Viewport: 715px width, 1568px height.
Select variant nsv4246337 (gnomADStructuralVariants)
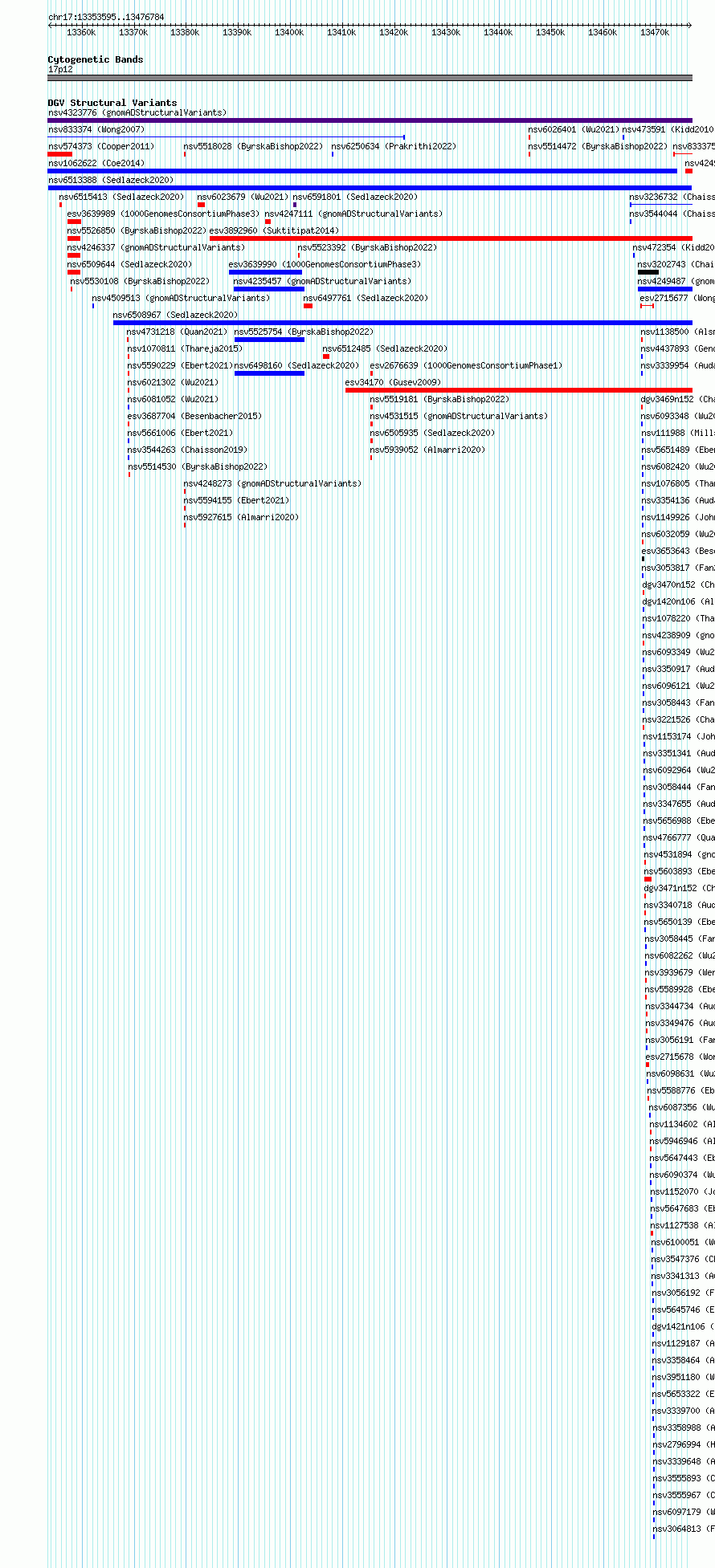[157, 247]
